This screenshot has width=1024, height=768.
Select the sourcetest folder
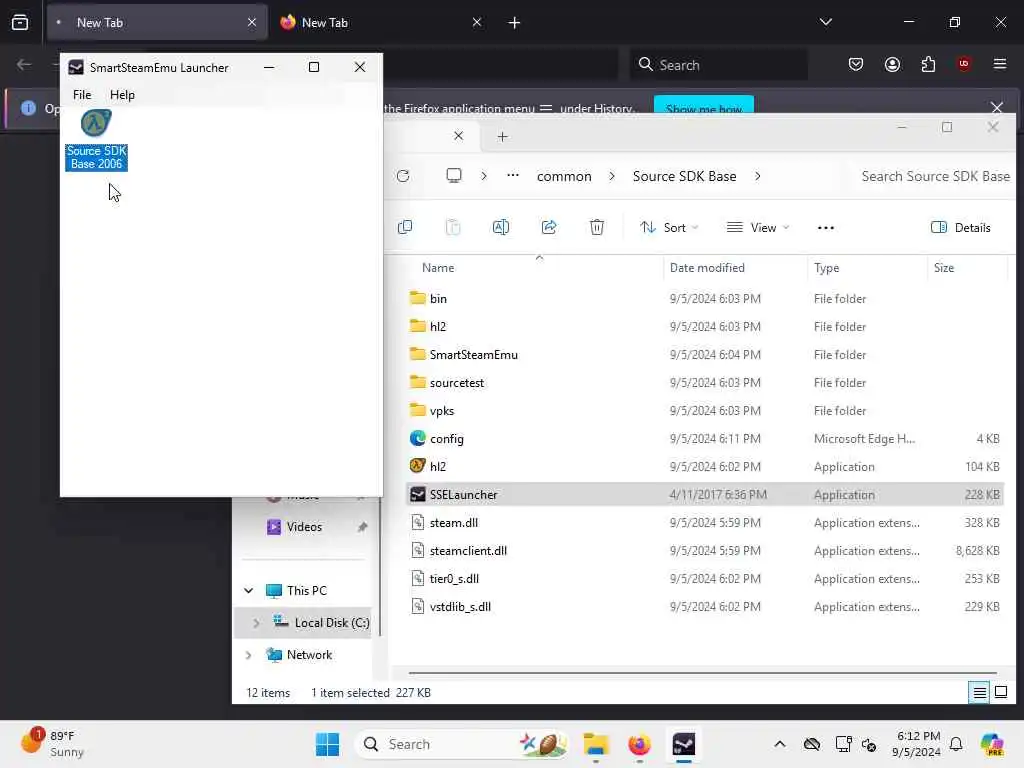(x=704, y=383)
